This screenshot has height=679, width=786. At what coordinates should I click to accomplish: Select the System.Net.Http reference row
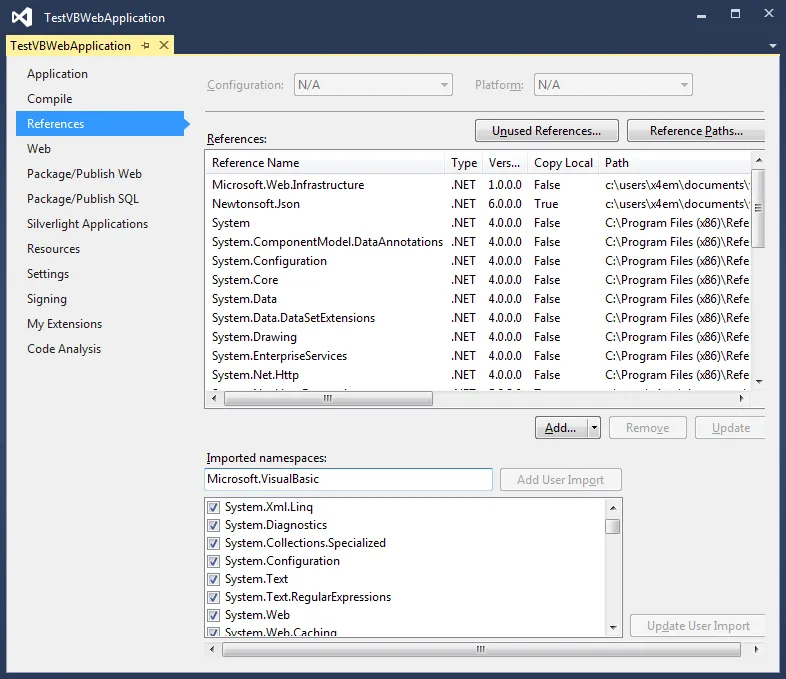478,375
